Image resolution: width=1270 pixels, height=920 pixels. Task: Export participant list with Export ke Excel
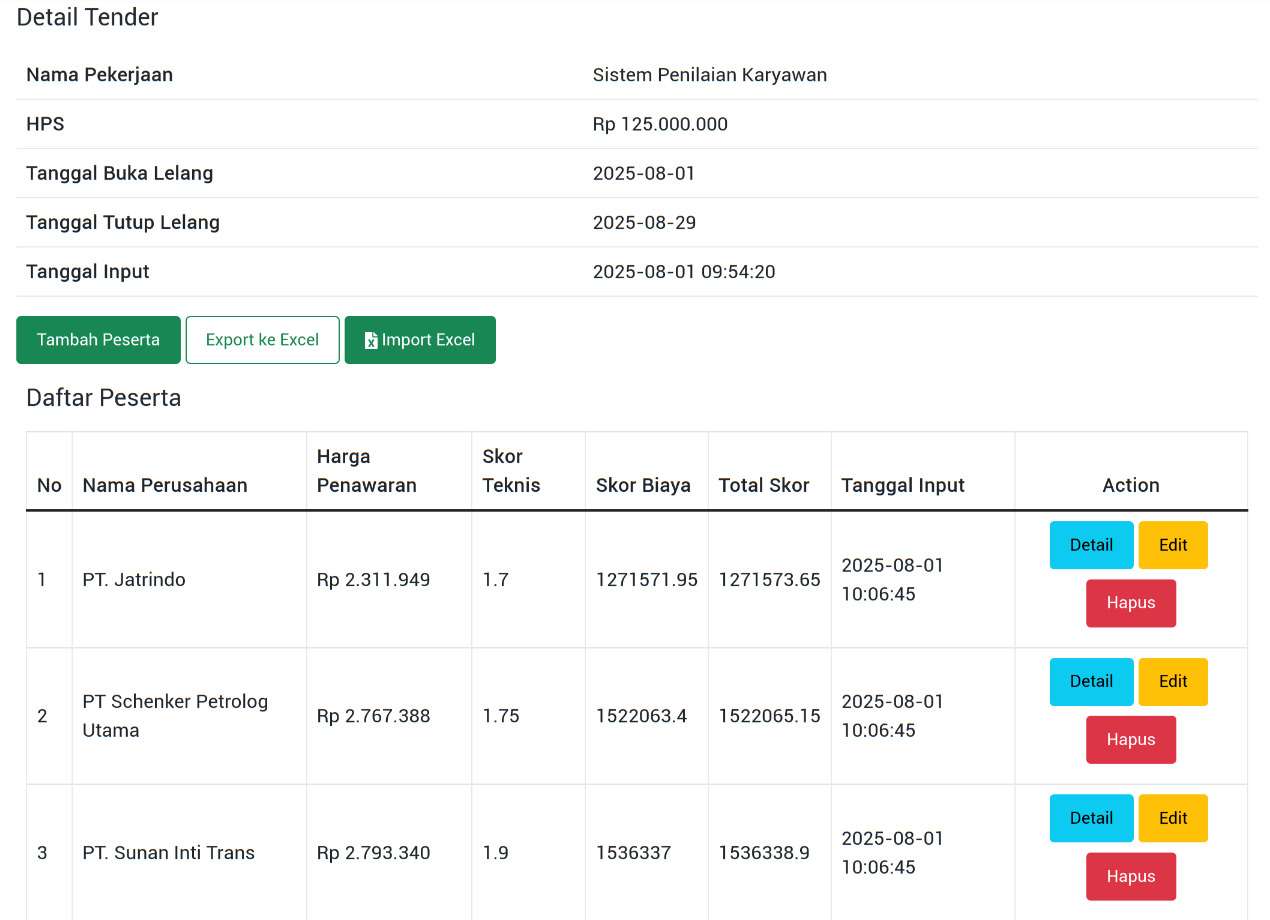coord(262,340)
